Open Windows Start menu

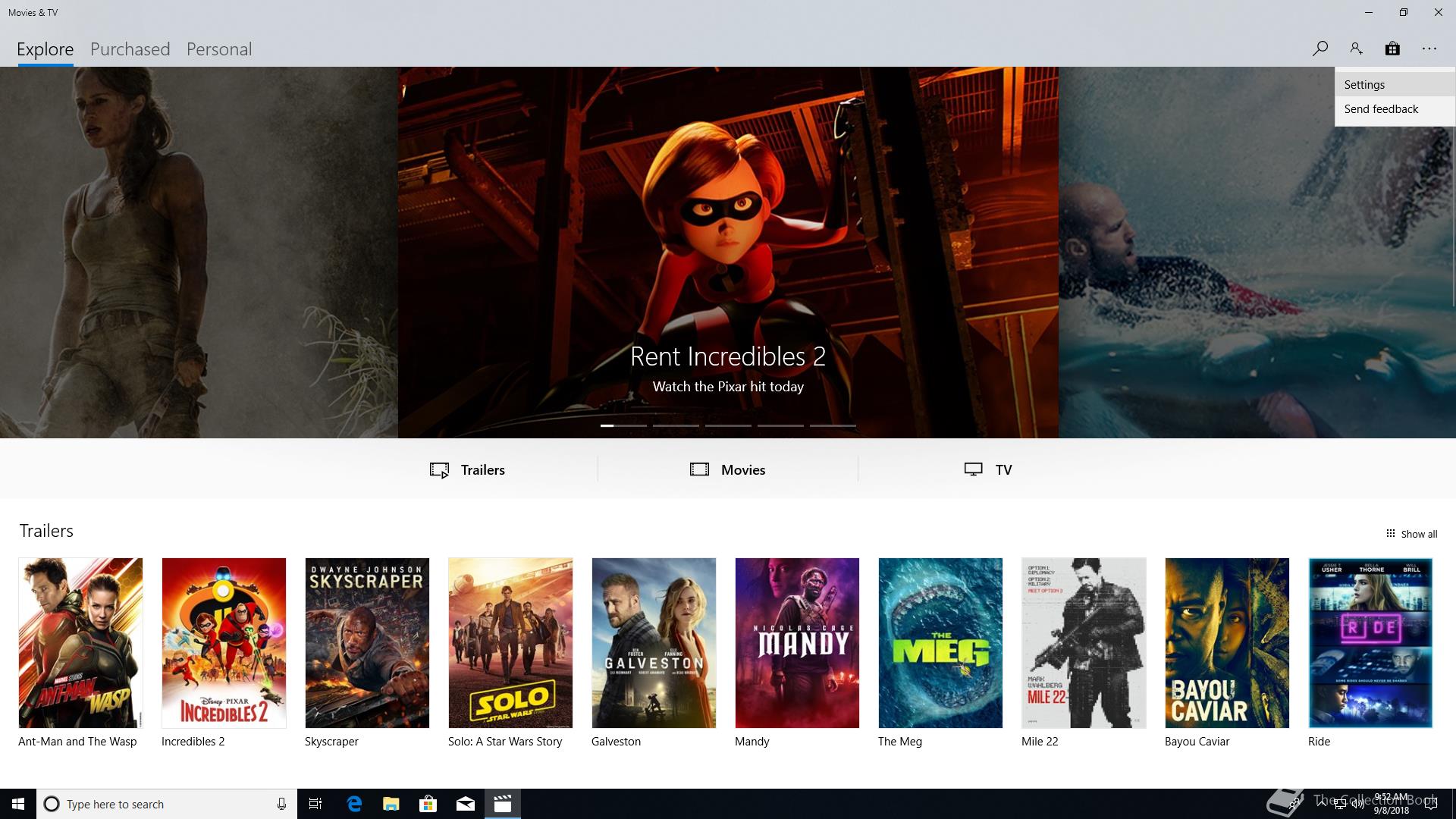click(18, 804)
